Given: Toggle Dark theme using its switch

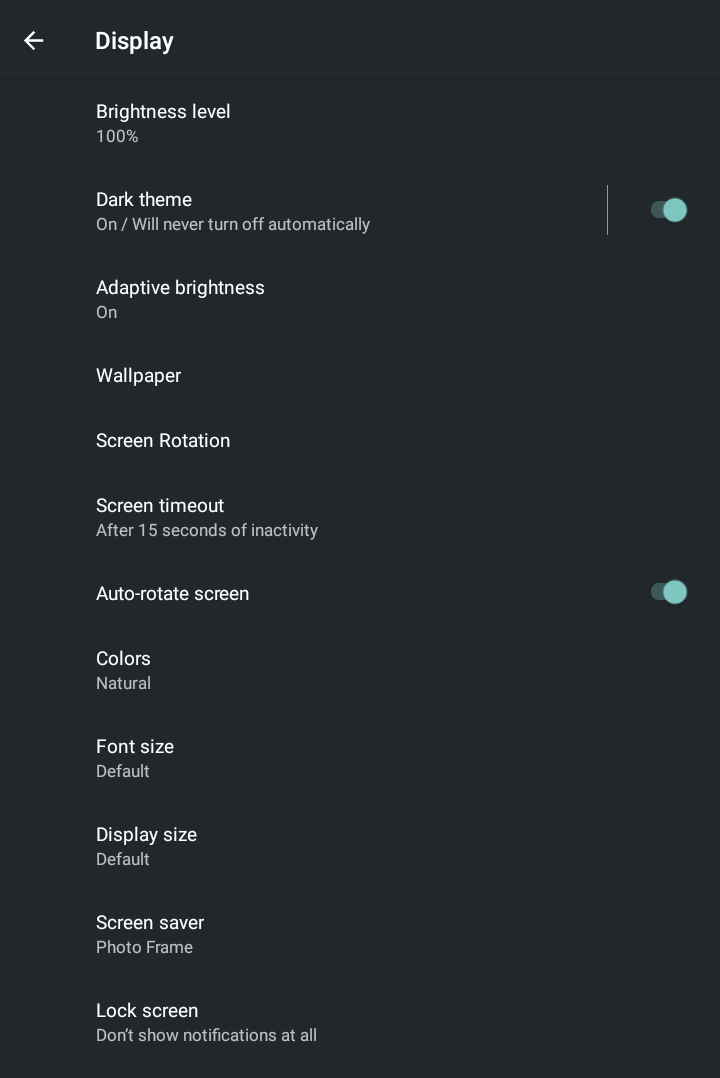Looking at the screenshot, I should 667,210.
